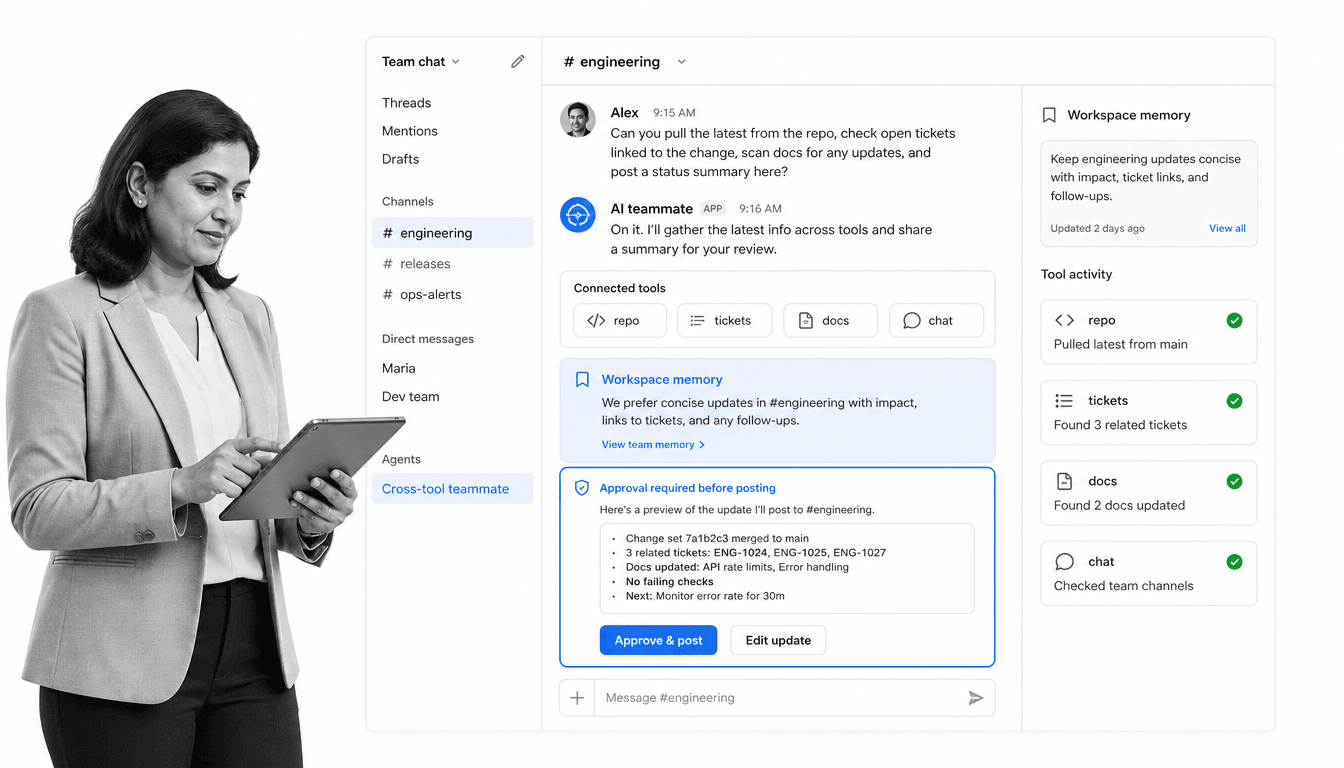Open Threads in the sidebar
1344x768 pixels.
coord(406,103)
